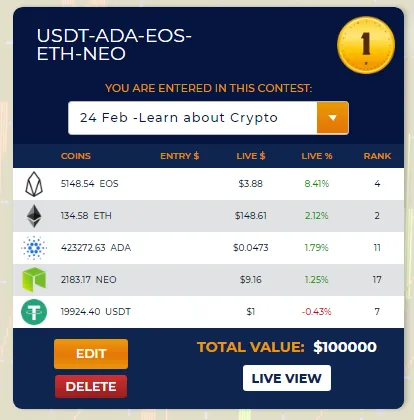Click the Cardano ADA coin icon

point(34,248)
